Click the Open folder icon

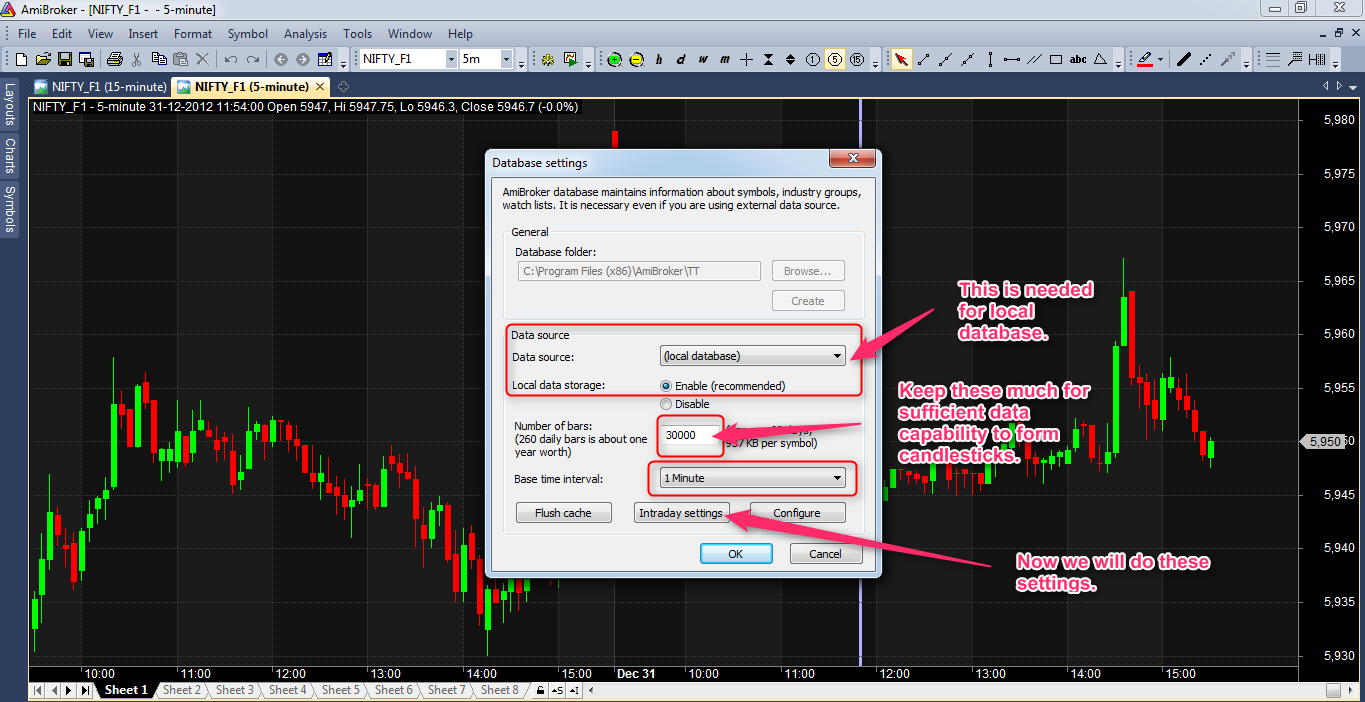[43, 59]
